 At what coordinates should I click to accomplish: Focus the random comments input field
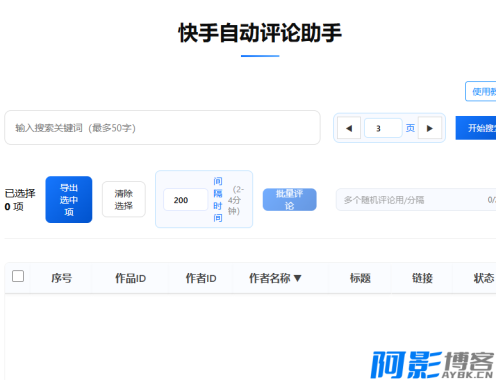coord(416,200)
